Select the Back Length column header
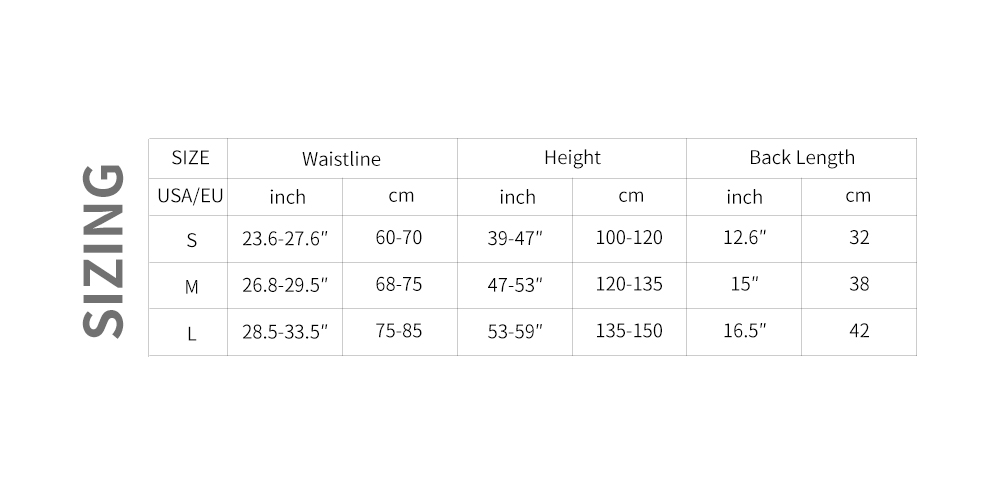This screenshot has height=495, width=1000. pyautogui.click(x=802, y=158)
